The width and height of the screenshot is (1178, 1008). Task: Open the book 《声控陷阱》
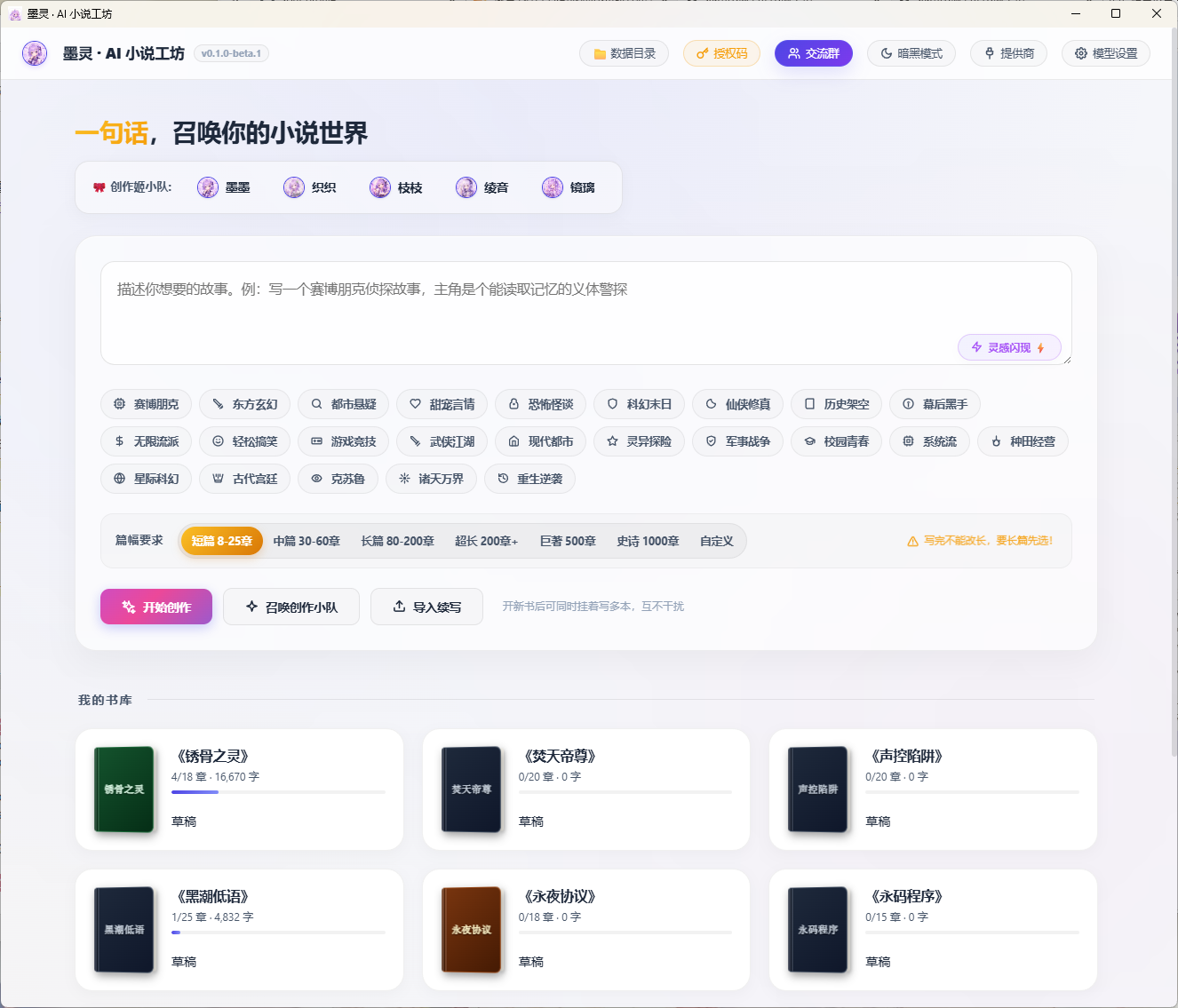point(933,790)
